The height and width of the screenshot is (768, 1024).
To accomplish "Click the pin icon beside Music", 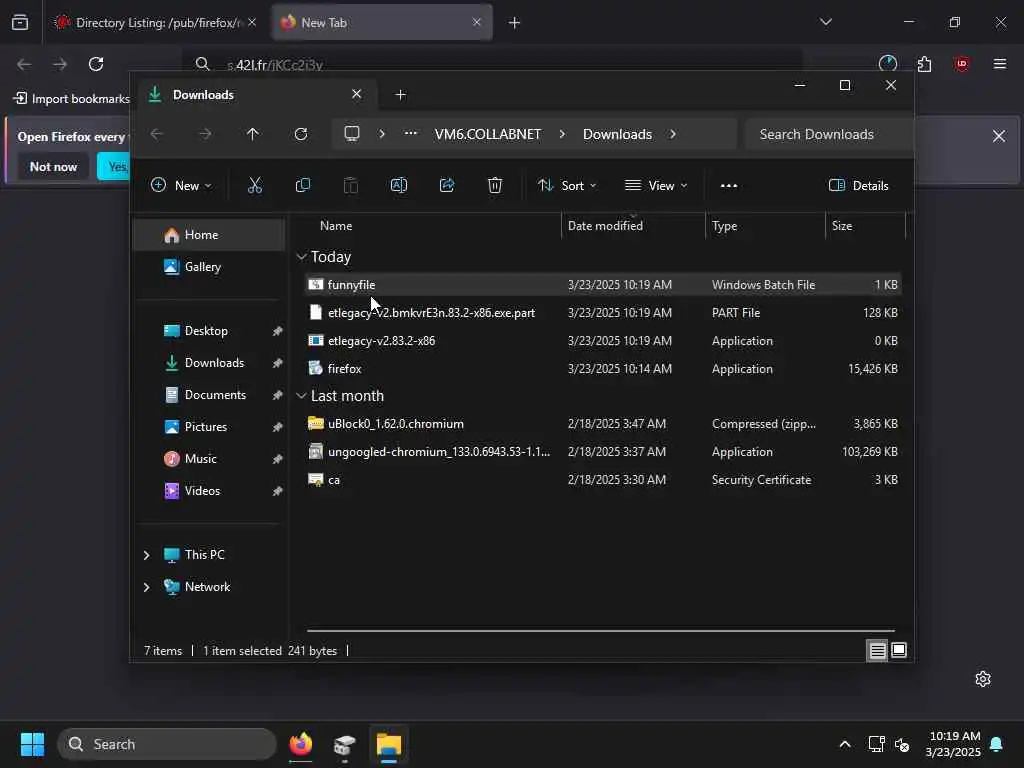I will tap(277, 459).
